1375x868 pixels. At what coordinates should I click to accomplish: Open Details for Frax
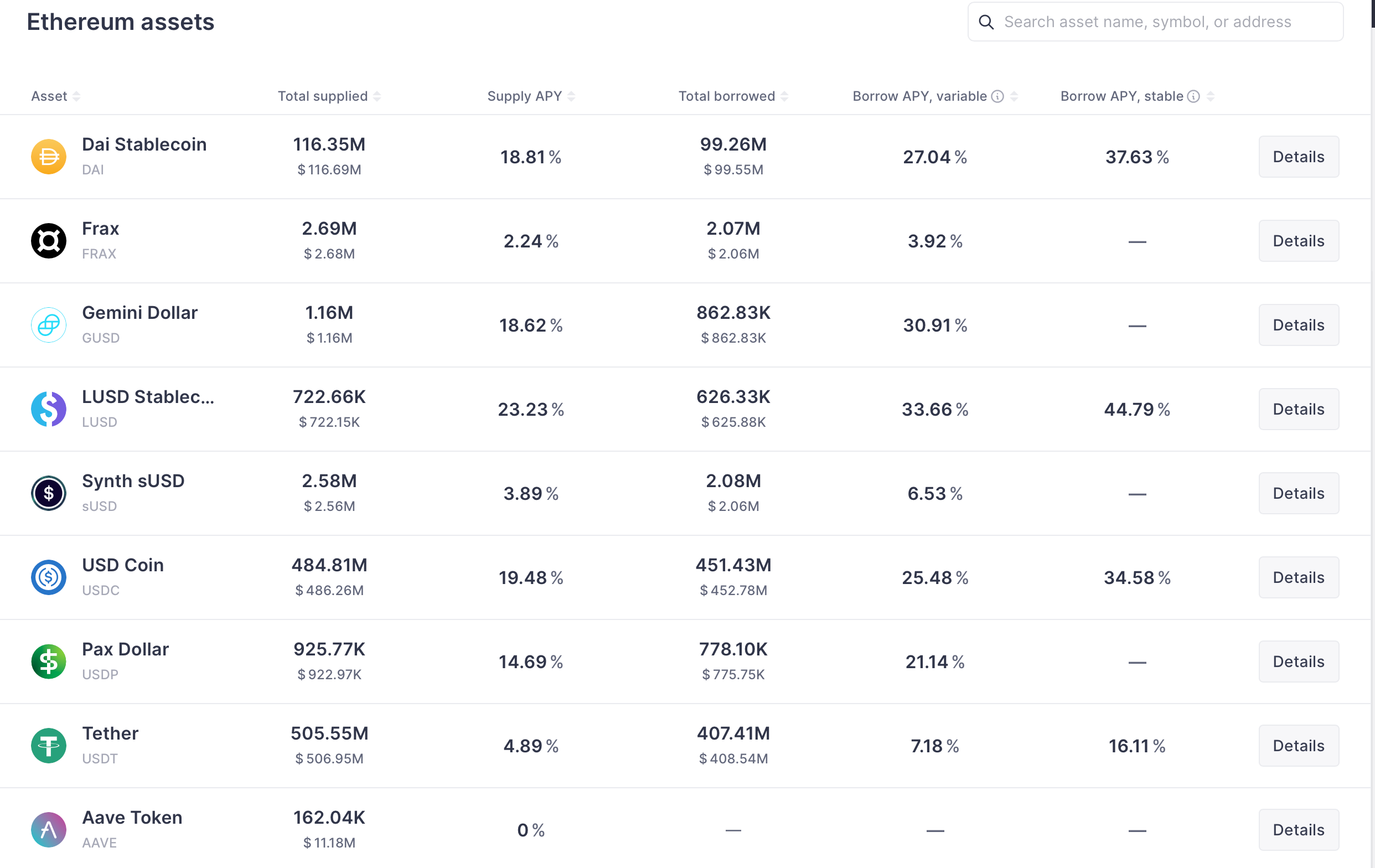coord(1299,240)
